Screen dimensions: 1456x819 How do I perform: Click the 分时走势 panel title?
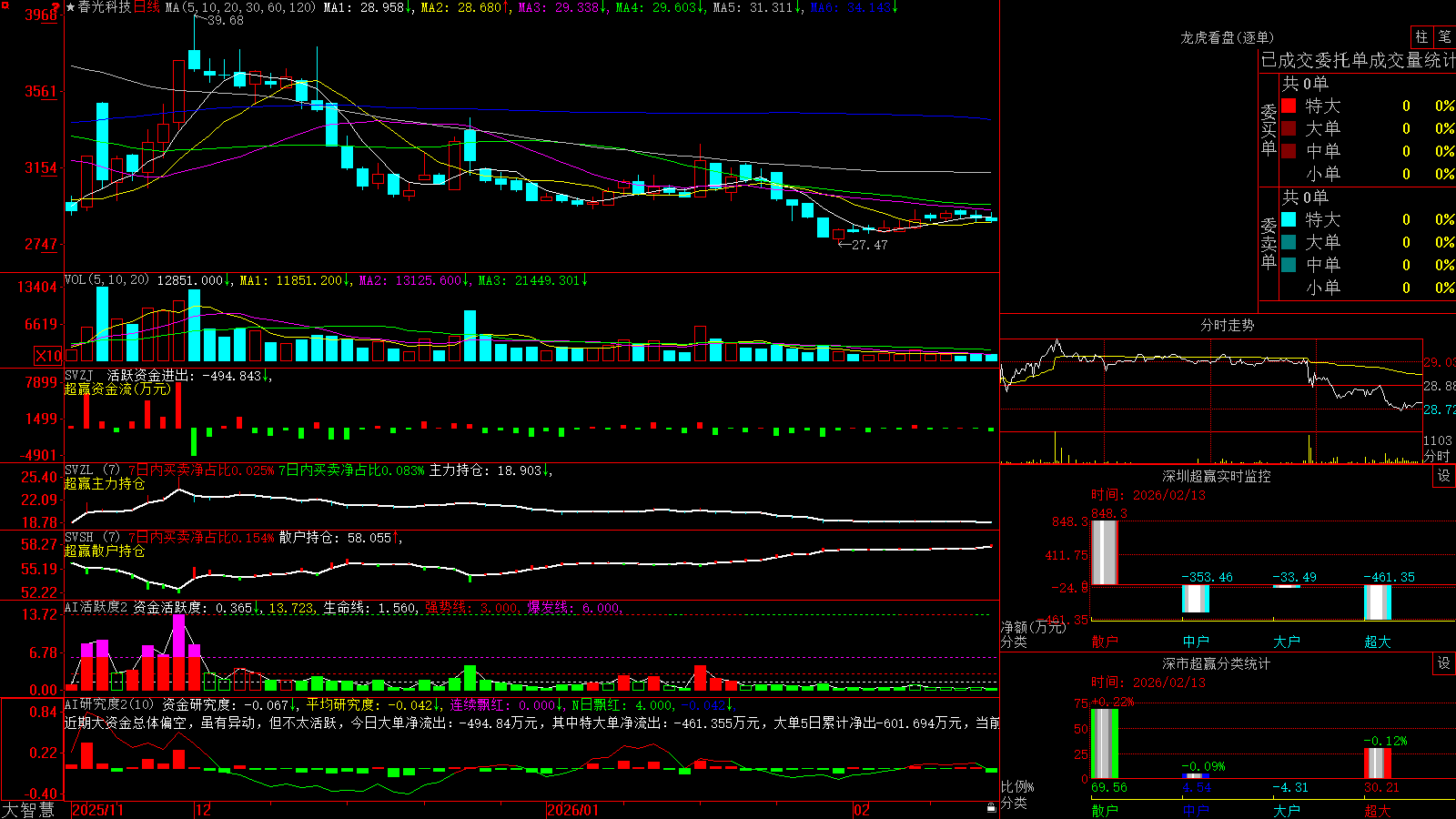click(1227, 325)
